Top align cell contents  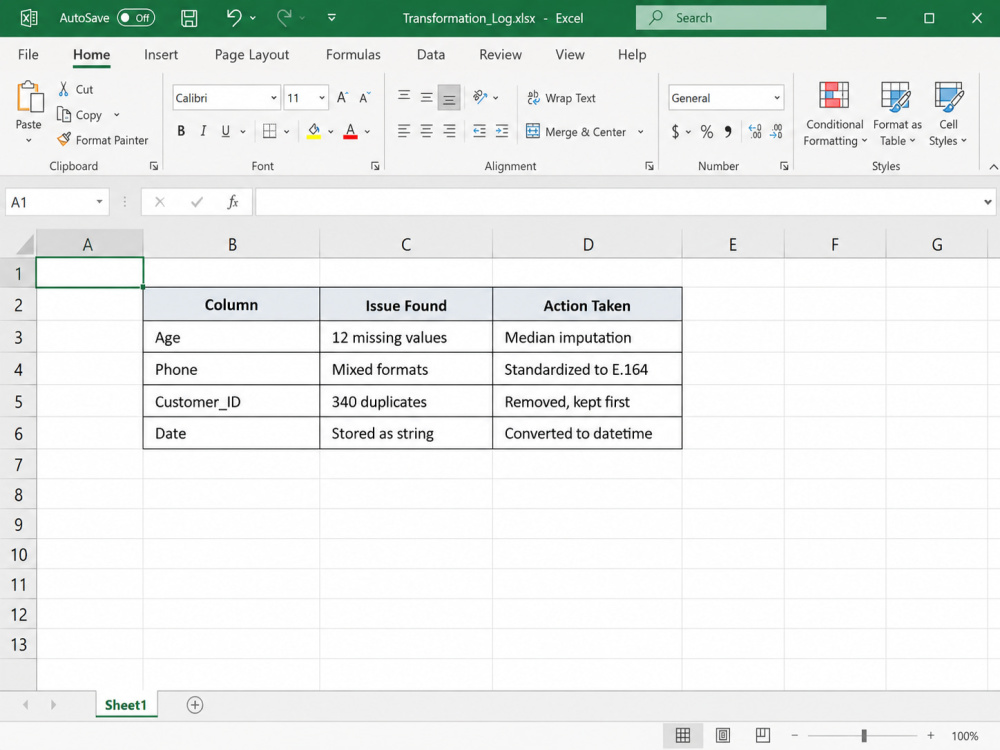pyautogui.click(x=404, y=98)
